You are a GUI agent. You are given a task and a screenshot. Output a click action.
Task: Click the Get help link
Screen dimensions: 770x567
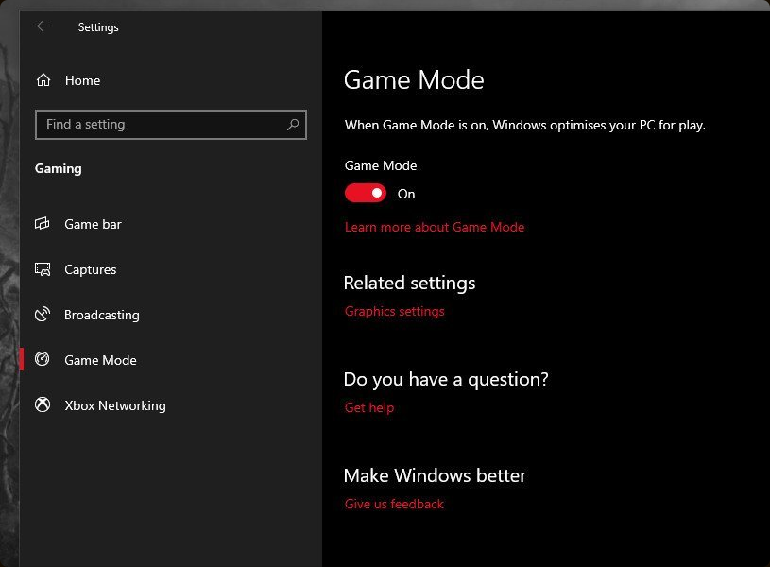(369, 407)
